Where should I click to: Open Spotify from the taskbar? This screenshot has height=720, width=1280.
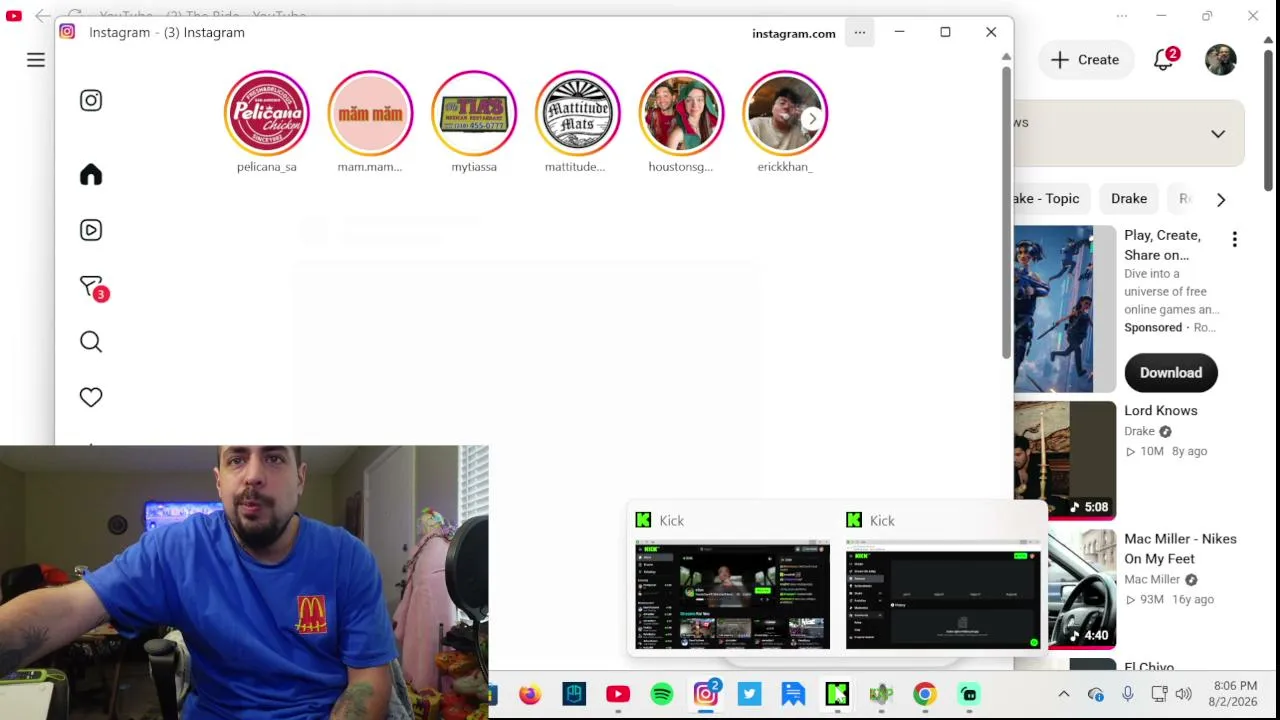[662, 694]
